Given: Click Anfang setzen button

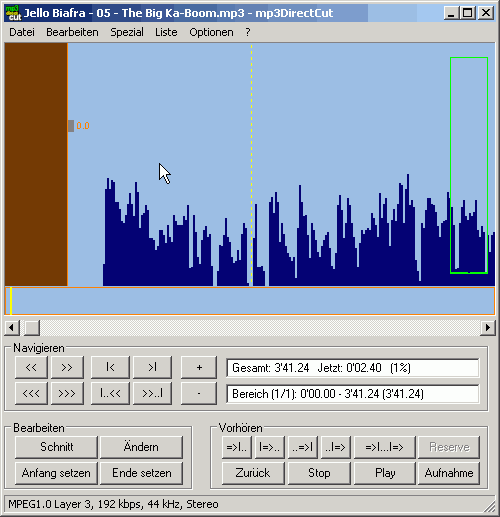Looking at the screenshot, I should 56,473.
